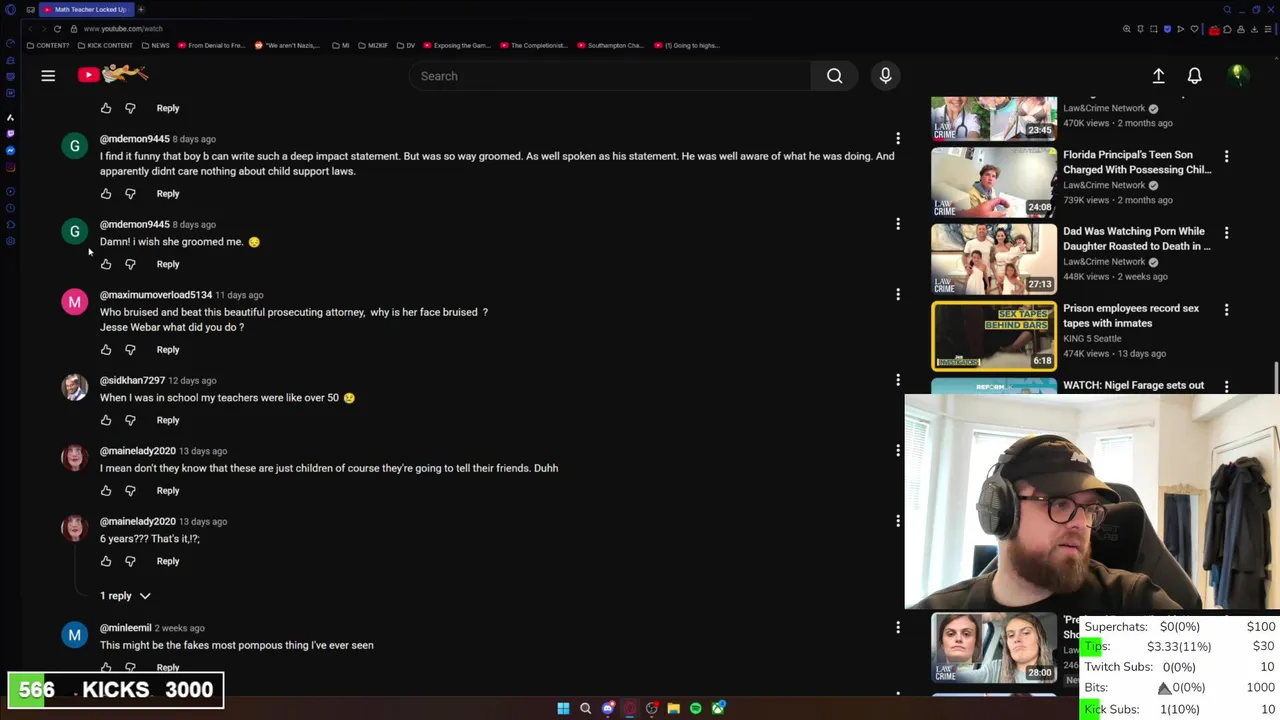The height and width of the screenshot is (720, 1280).
Task: Open options menu for 'Damn! I wish she groomed me'
Action: (x=898, y=224)
